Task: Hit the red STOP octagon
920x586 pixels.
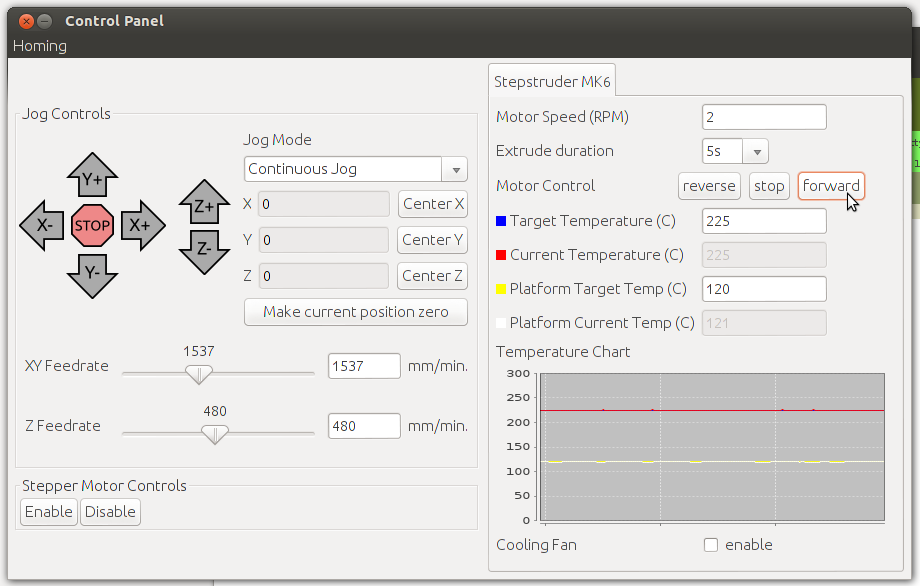Action: click(92, 225)
